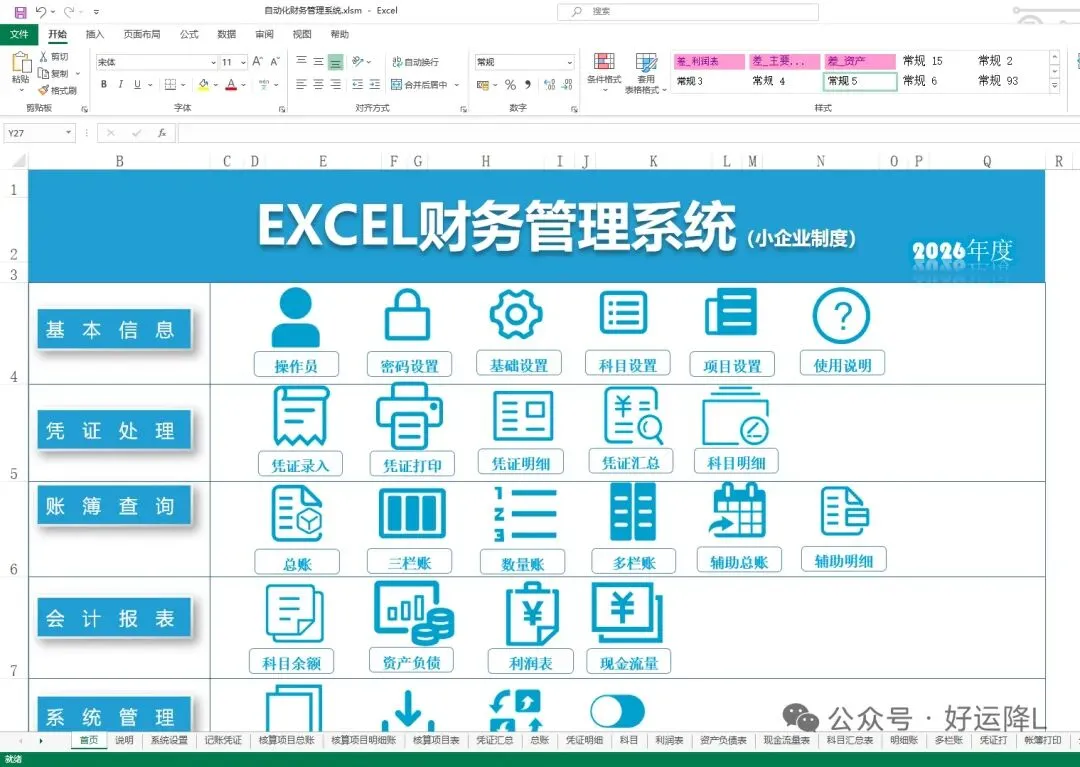Open the 利润表 yen clipboard icon

[x=532, y=614]
